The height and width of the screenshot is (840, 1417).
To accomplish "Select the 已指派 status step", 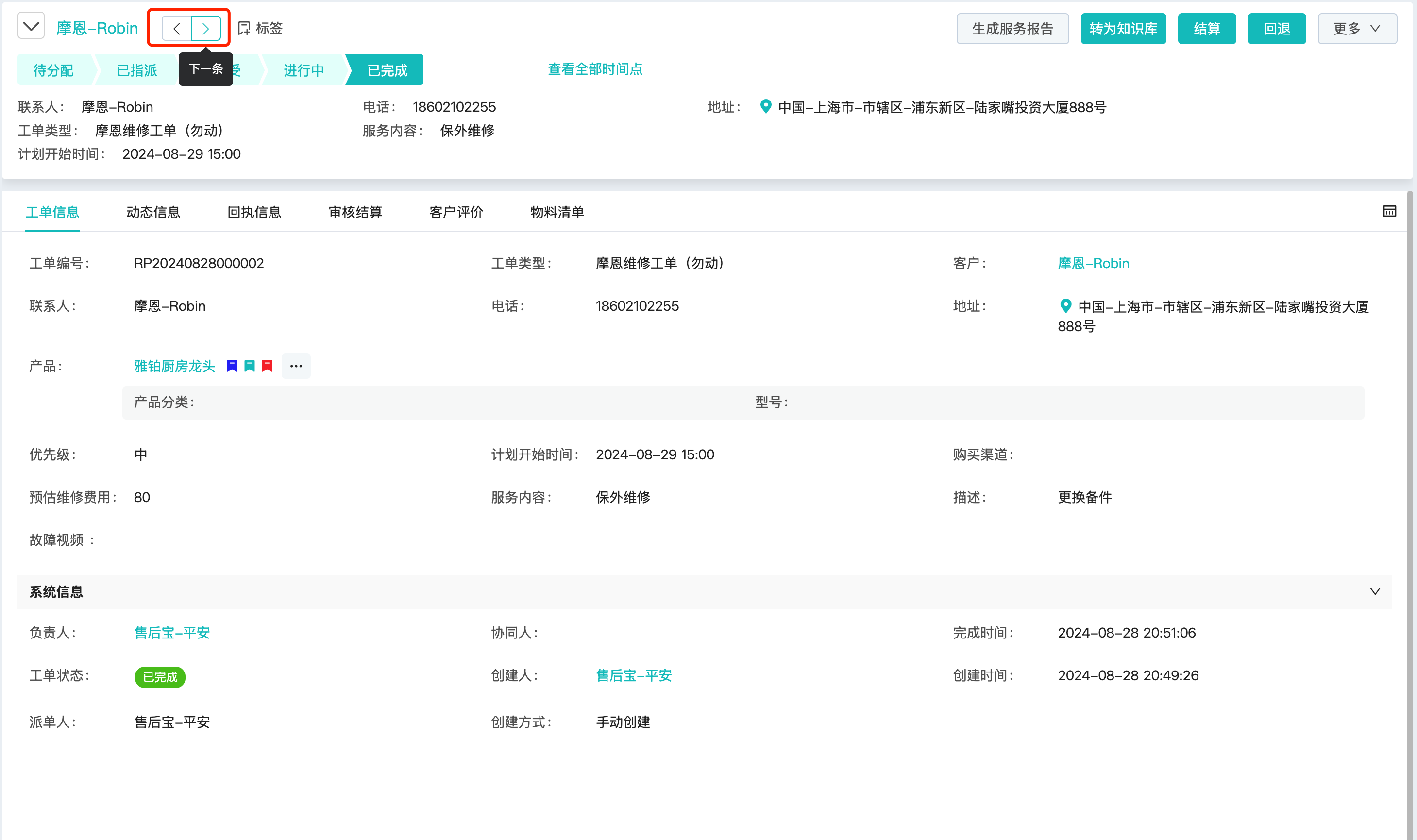I will click(137, 69).
